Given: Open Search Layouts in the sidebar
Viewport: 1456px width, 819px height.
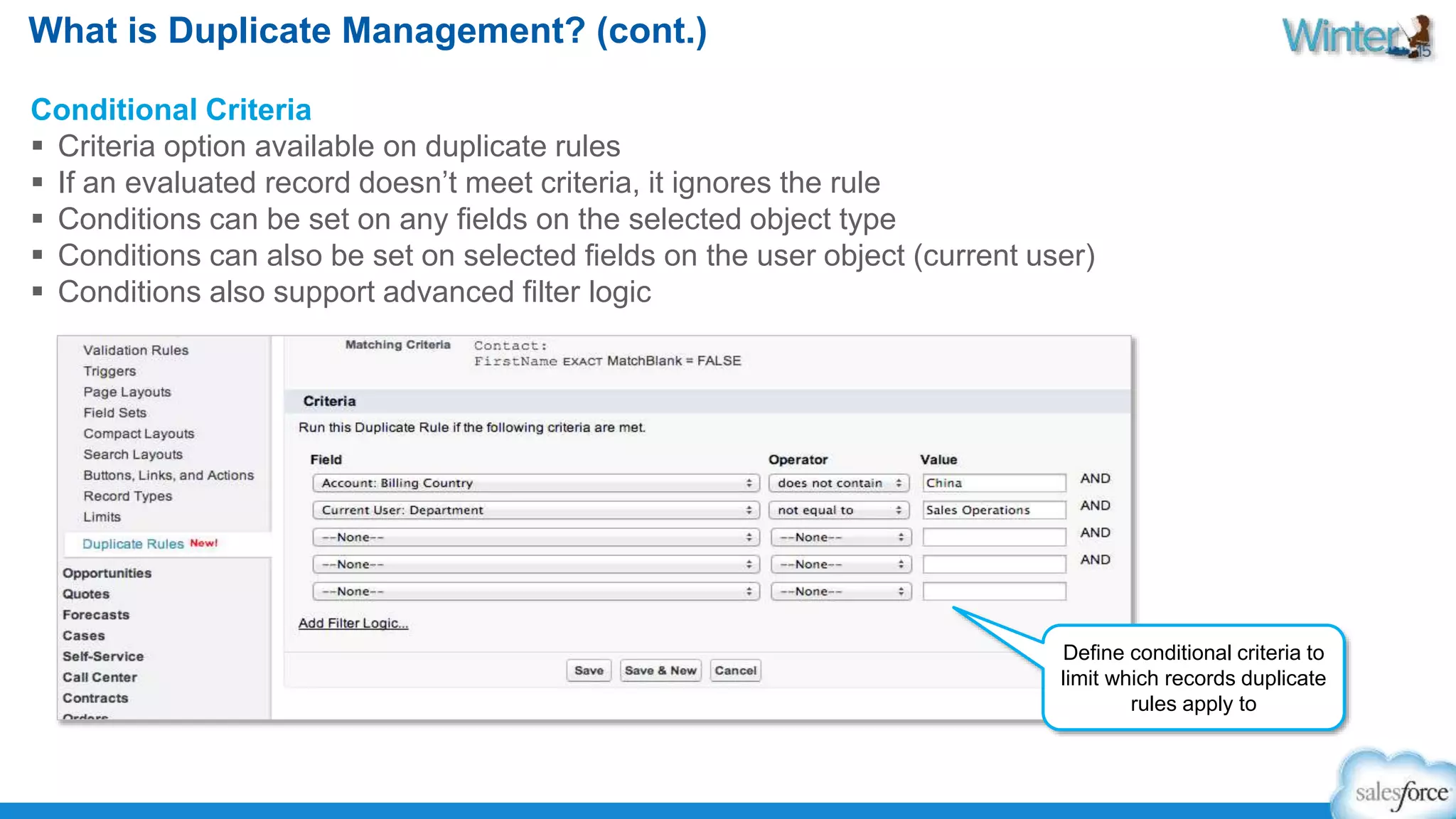Looking at the screenshot, I should point(133,454).
